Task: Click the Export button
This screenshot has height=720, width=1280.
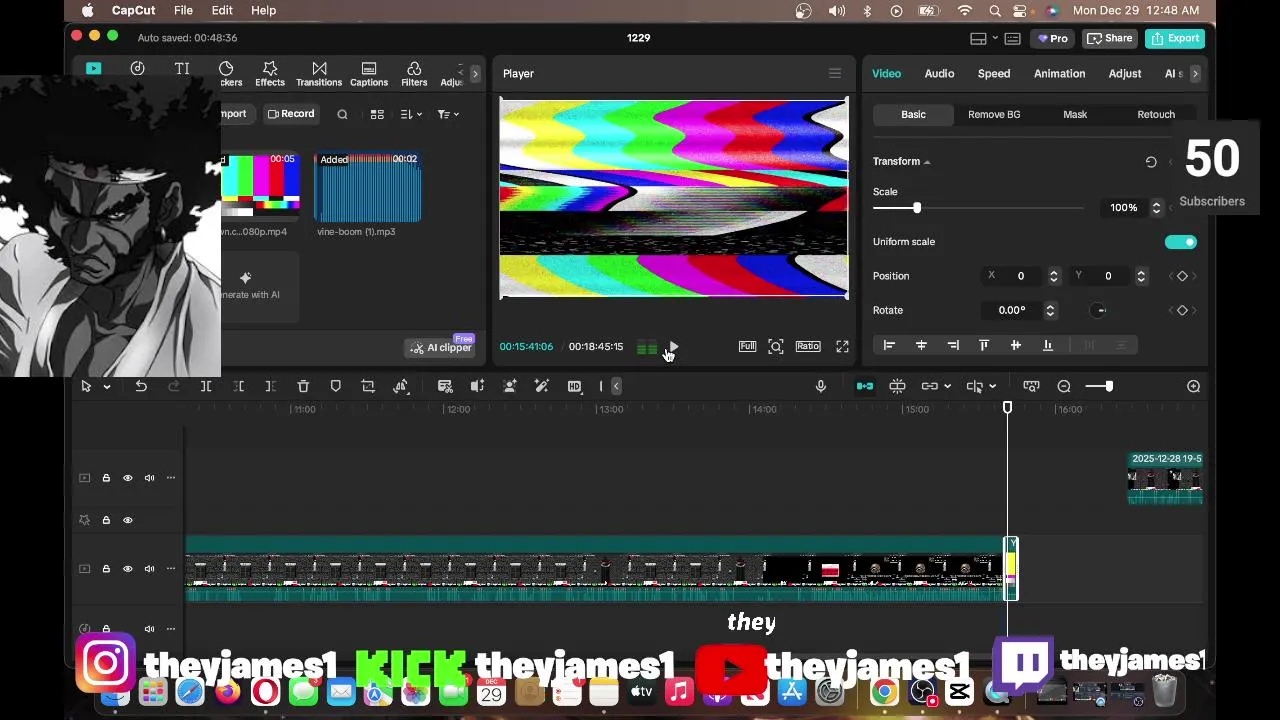Action: click(x=1175, y=39)
